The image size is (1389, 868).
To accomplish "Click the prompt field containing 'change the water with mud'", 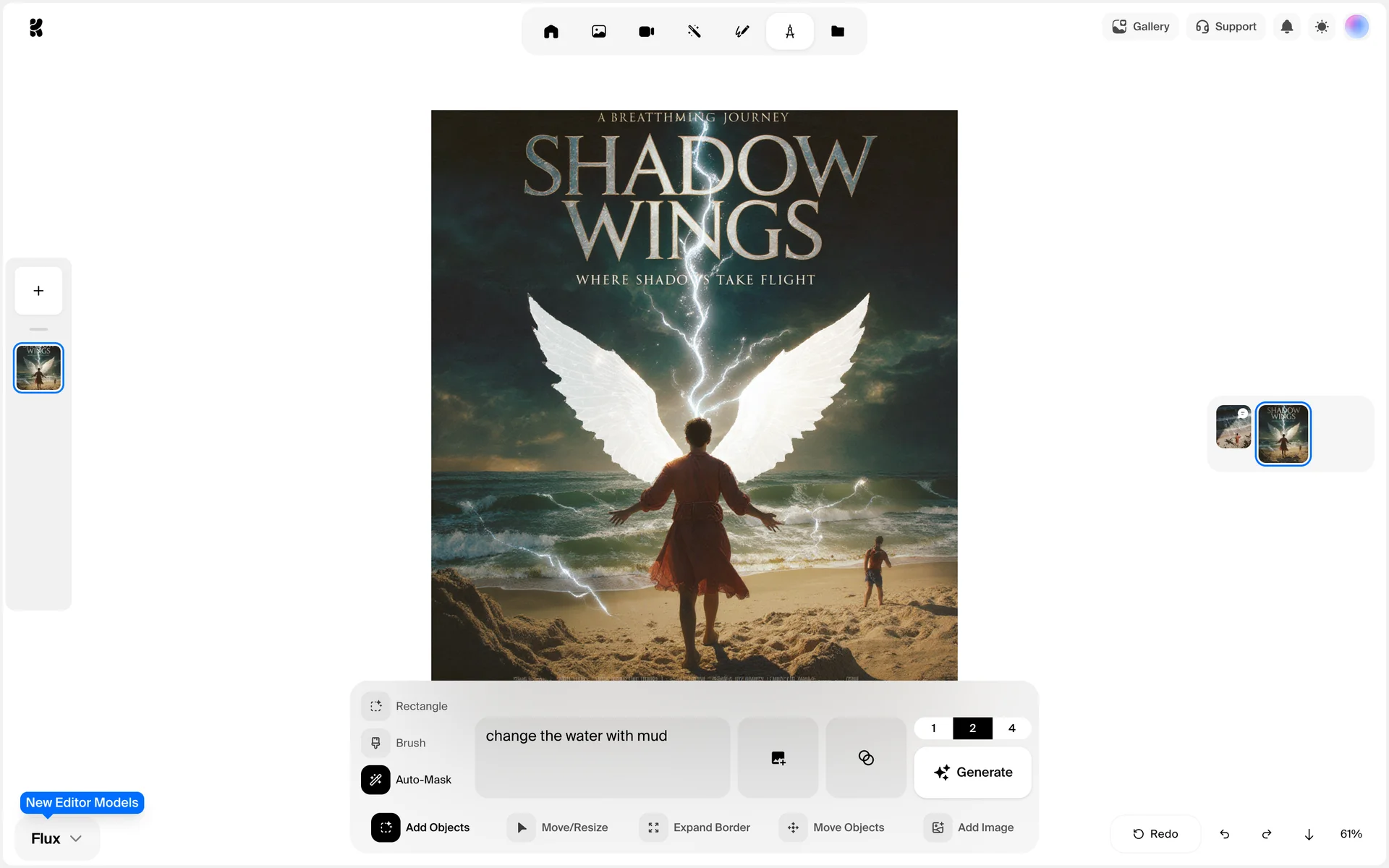I will coord(602,757).
